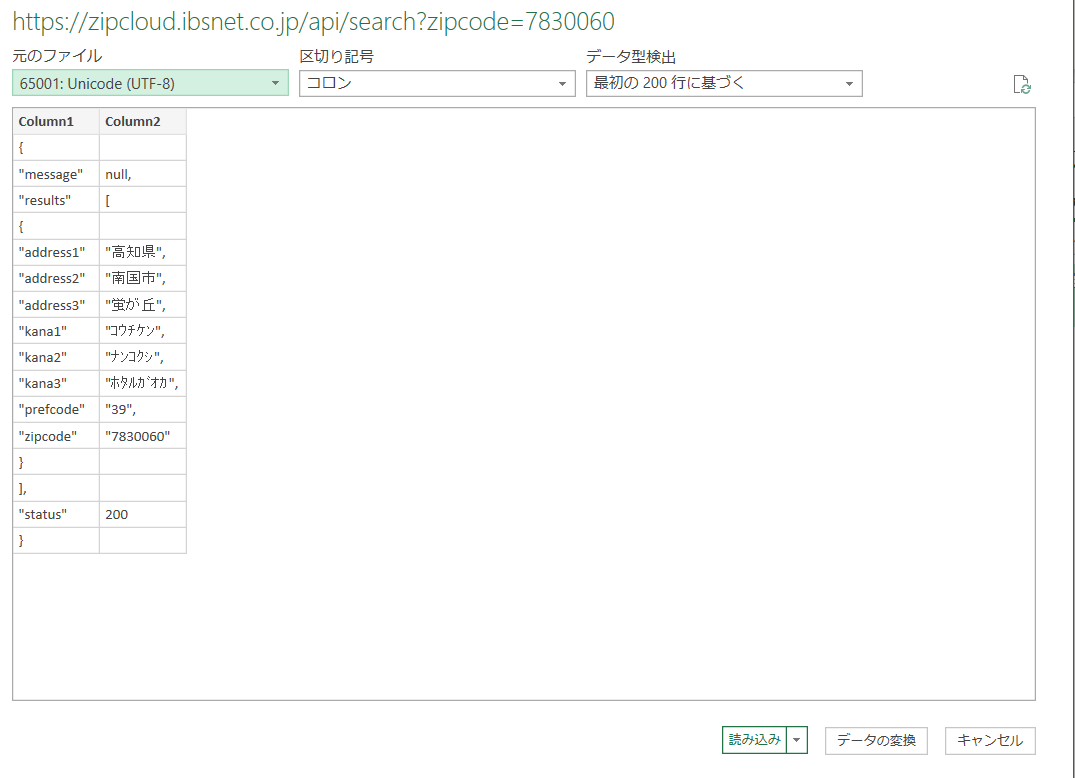
Task: Cancel the import with キャンセル
Action: coord(989,740)
